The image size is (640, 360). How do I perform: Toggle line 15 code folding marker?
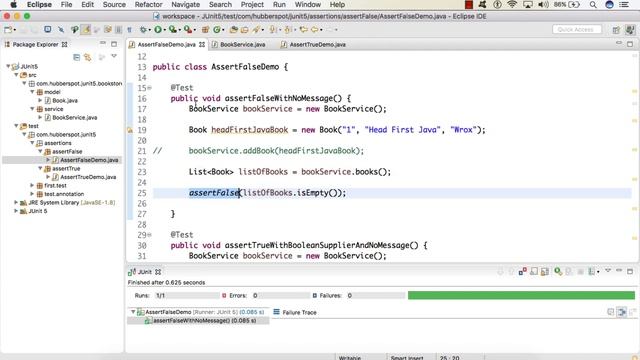click(149, 88)
